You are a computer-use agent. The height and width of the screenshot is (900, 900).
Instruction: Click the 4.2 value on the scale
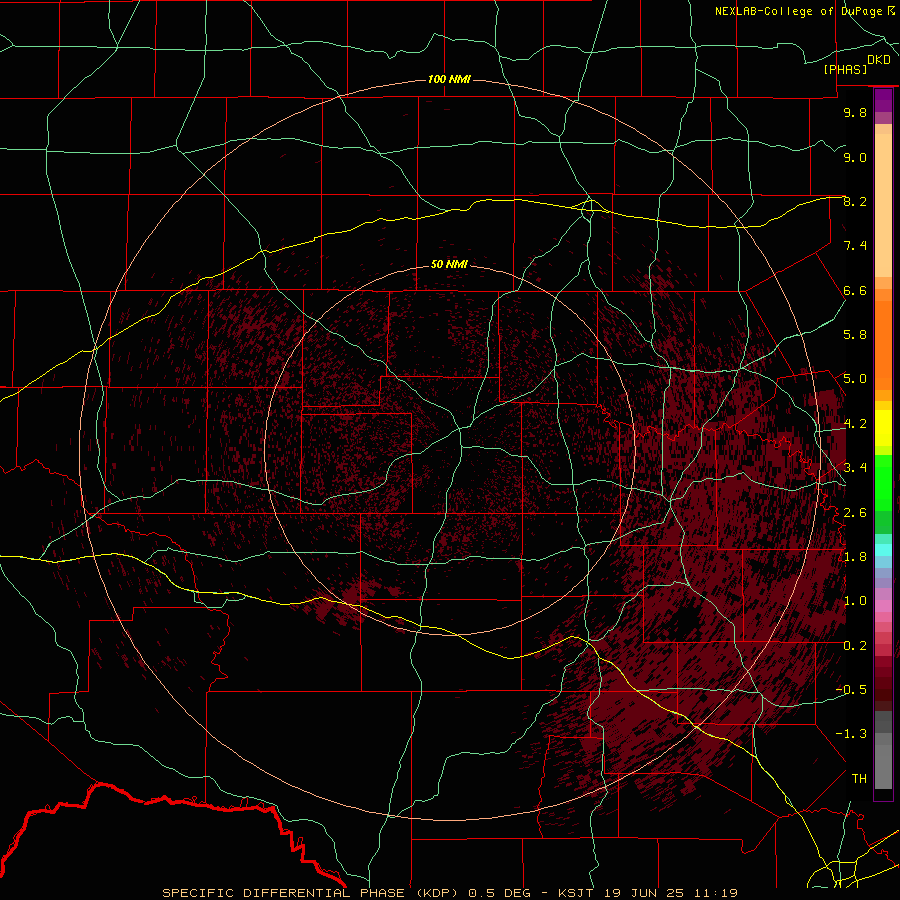[855, 424]
